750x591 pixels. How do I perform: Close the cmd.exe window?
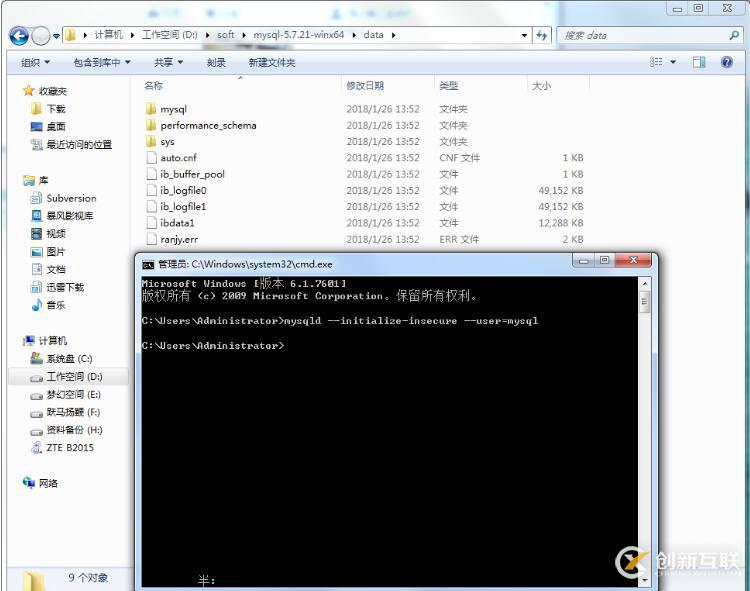[x=633, y=261]
